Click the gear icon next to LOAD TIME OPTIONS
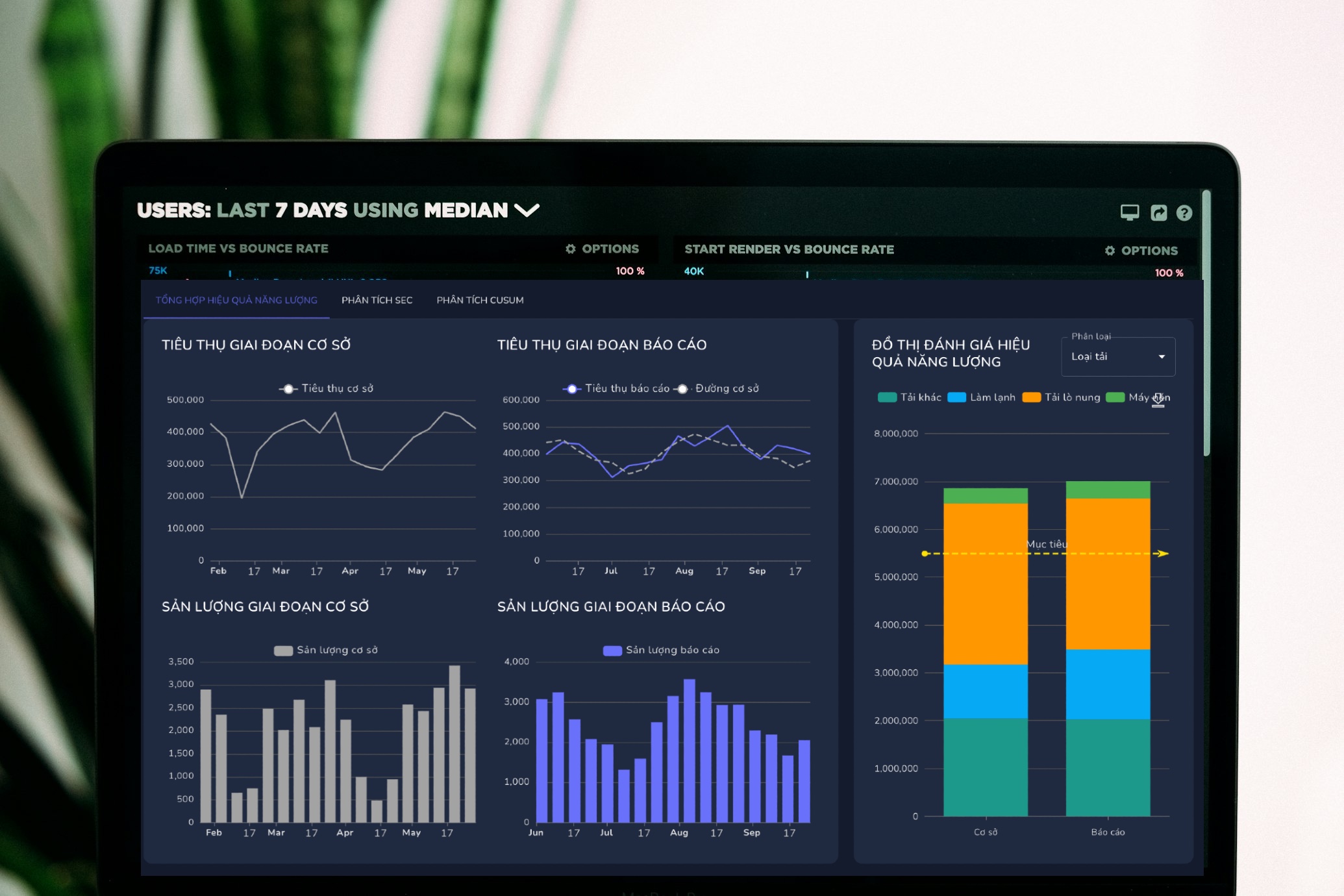Image resolution: width=1344 pixels, height=896 pixels. pos(571,248)
